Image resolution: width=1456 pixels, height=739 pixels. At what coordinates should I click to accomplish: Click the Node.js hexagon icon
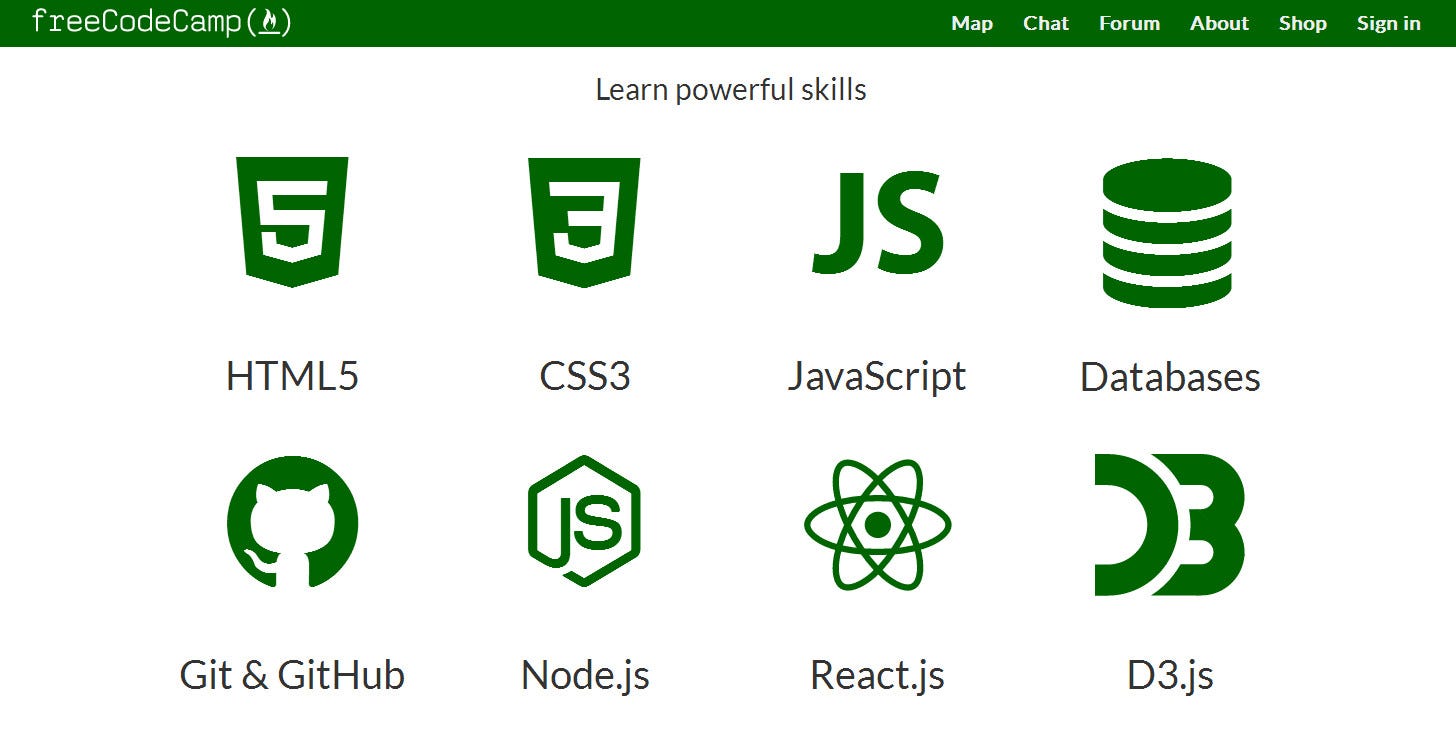(x=584, y=521)
